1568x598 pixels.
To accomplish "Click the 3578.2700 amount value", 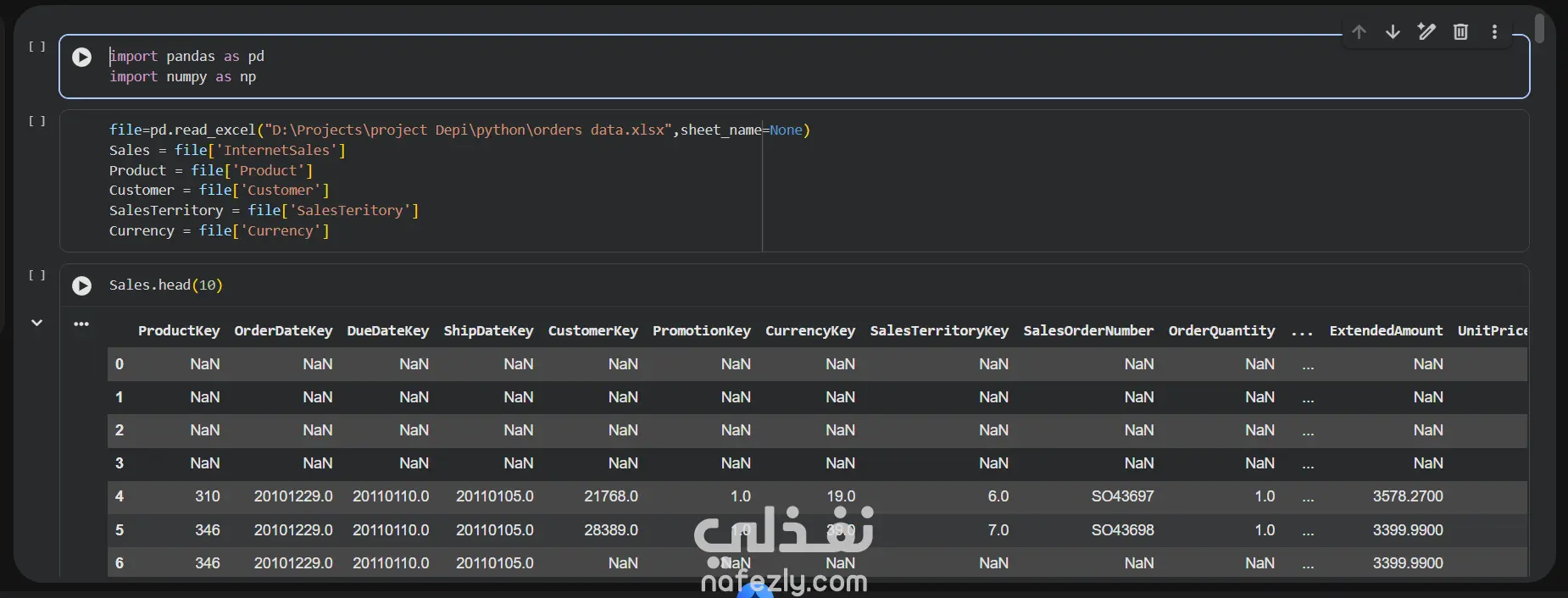I will pyautogui.click(x=1408, y=496).
